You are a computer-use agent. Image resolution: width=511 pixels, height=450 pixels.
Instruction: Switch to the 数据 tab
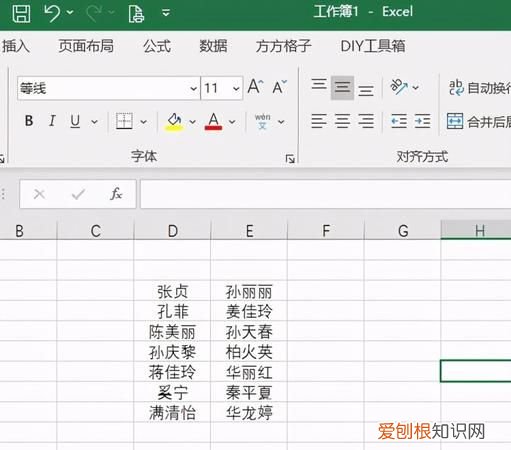coord(213,46)
